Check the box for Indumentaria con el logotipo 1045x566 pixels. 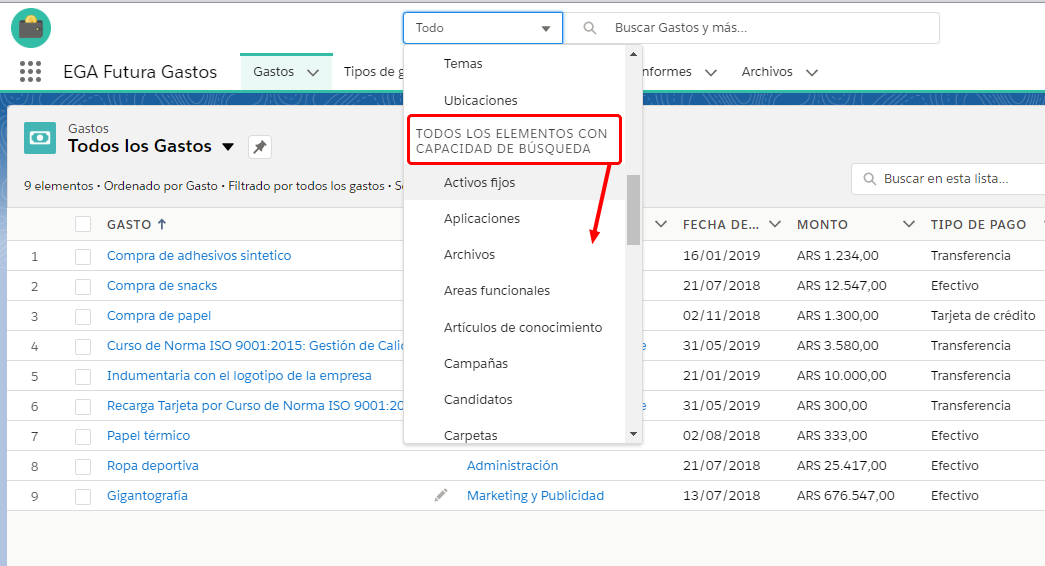[x=83, y=376]
